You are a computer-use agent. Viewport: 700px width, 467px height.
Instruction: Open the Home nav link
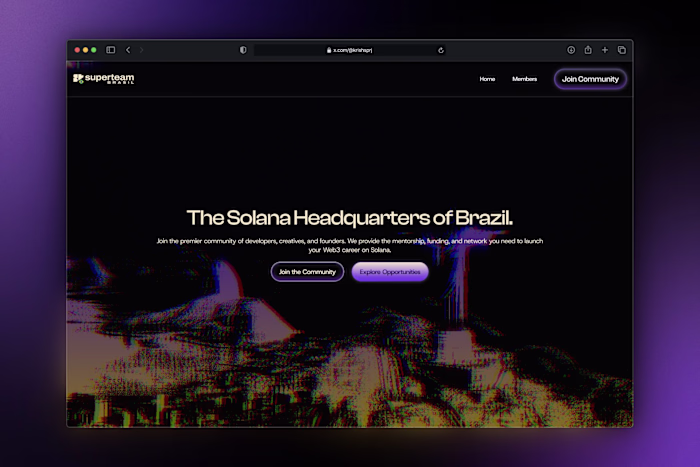(x=487, y=79)
